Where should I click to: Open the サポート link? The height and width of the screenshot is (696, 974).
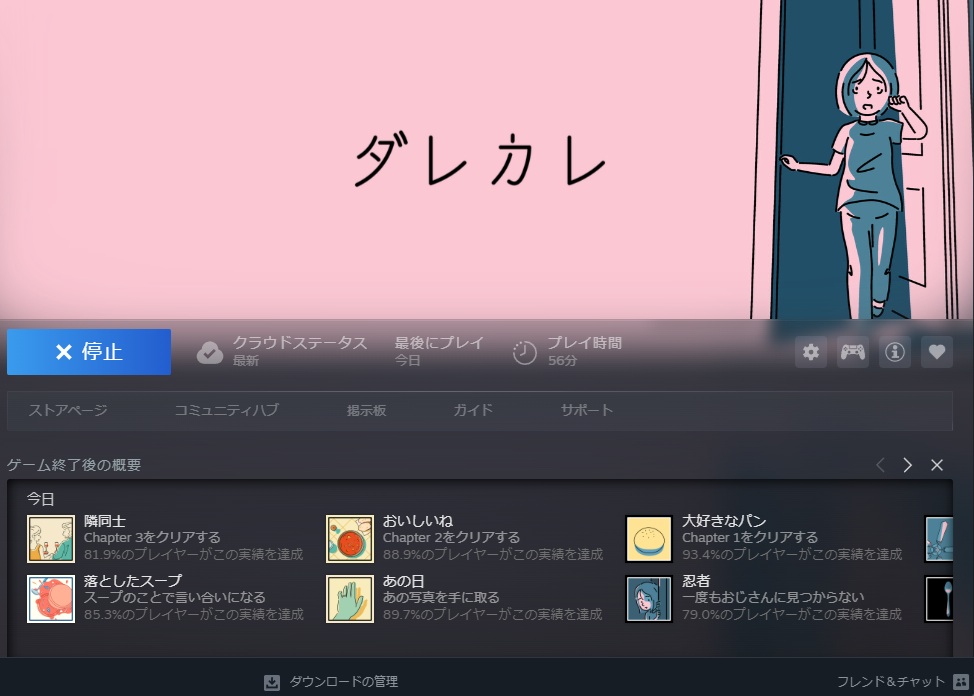pos(587,410)
